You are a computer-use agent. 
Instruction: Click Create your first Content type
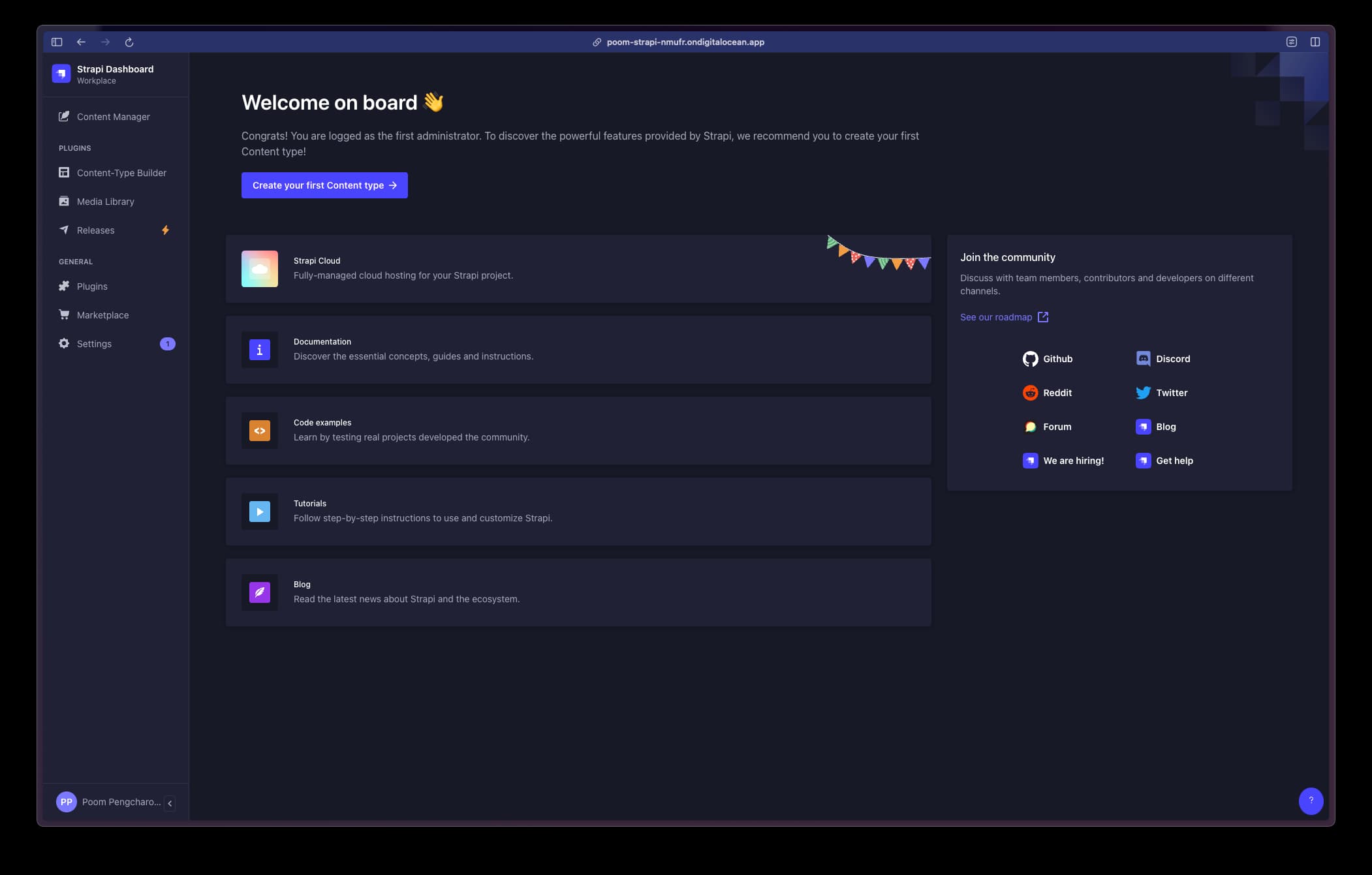point(324,185)
